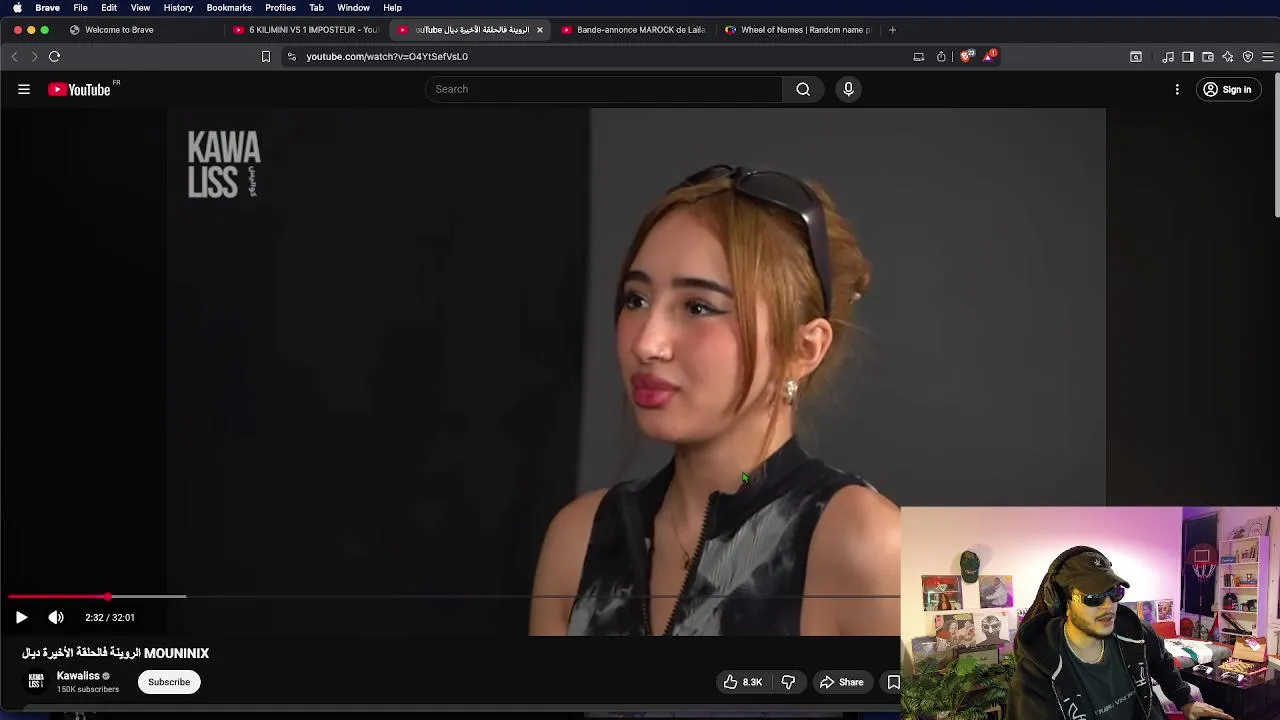Screen dimensions: 1280x720
Task: Mute the video volume
Action: pos(56,618)
